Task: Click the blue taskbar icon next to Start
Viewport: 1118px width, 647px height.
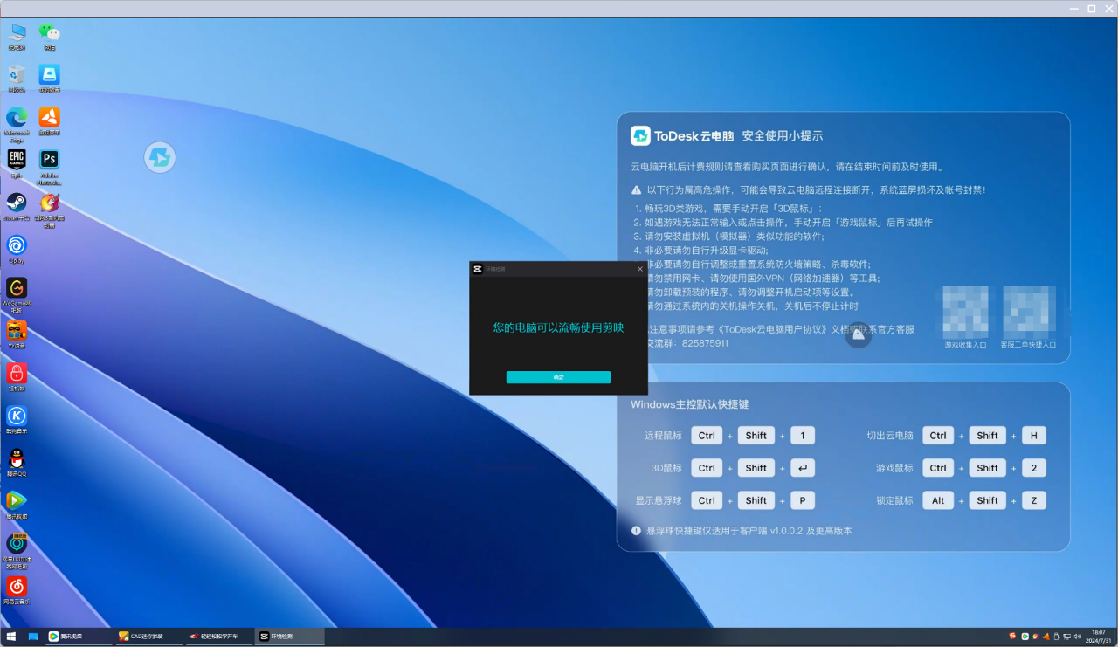Action: point(33,636)
